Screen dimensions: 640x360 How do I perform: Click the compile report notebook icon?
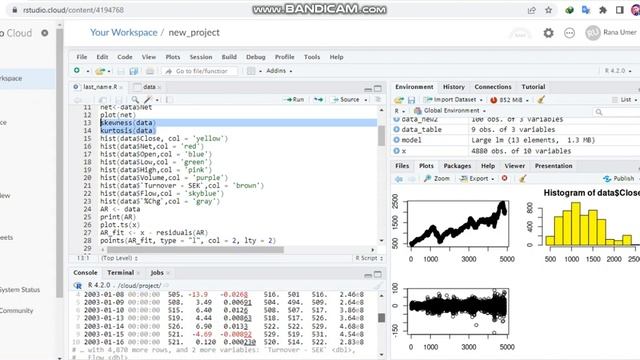point(169,100)
